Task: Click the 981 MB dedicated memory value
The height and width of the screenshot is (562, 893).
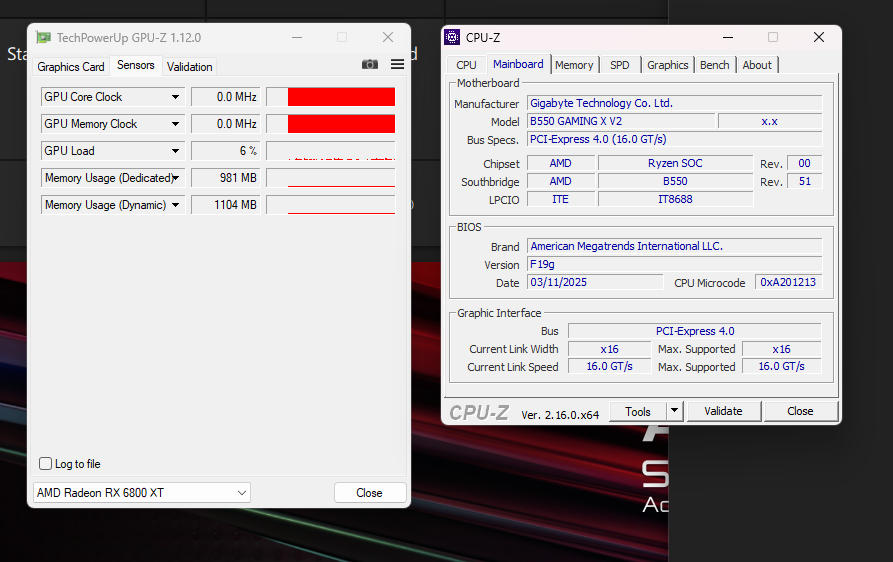Action: (226, 178)
